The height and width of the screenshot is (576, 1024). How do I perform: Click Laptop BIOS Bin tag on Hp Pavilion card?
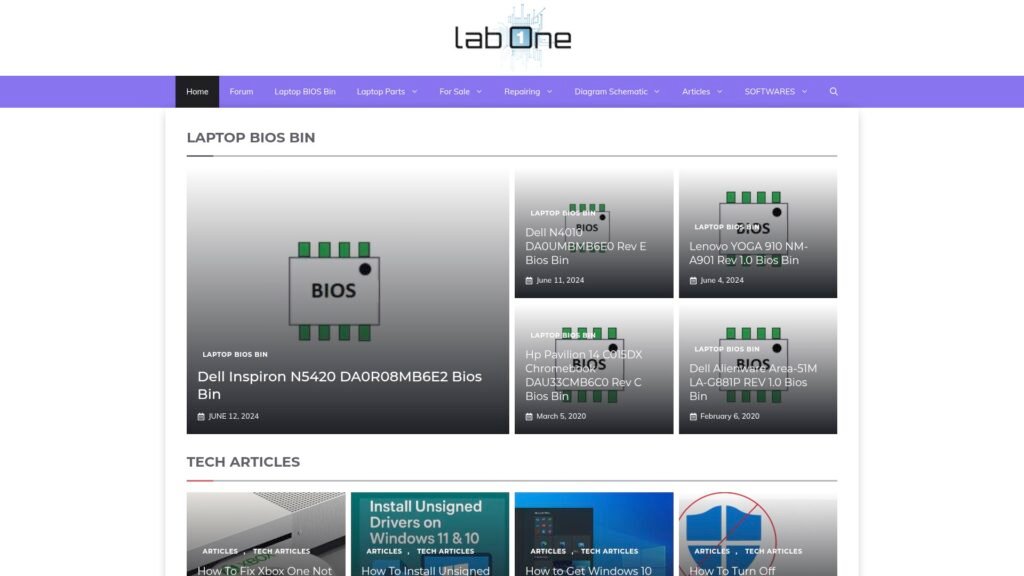point(563,335)
